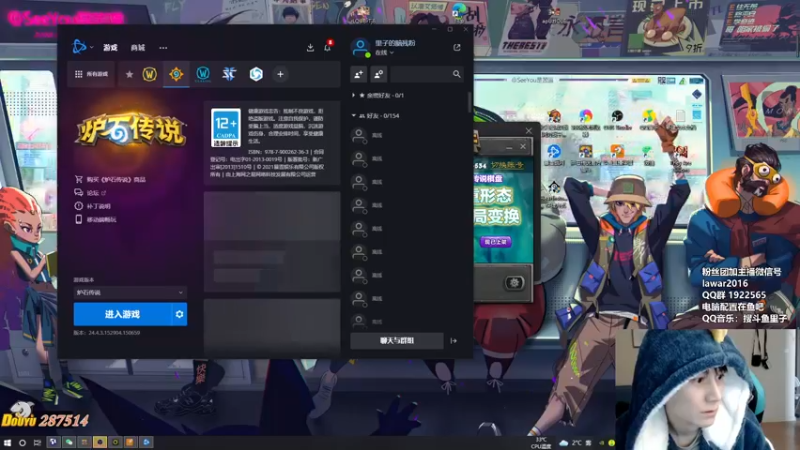The height and width of the screenshot is (450, 800).
Task: Open the game version dropdown
Action: tap(130, 292)
